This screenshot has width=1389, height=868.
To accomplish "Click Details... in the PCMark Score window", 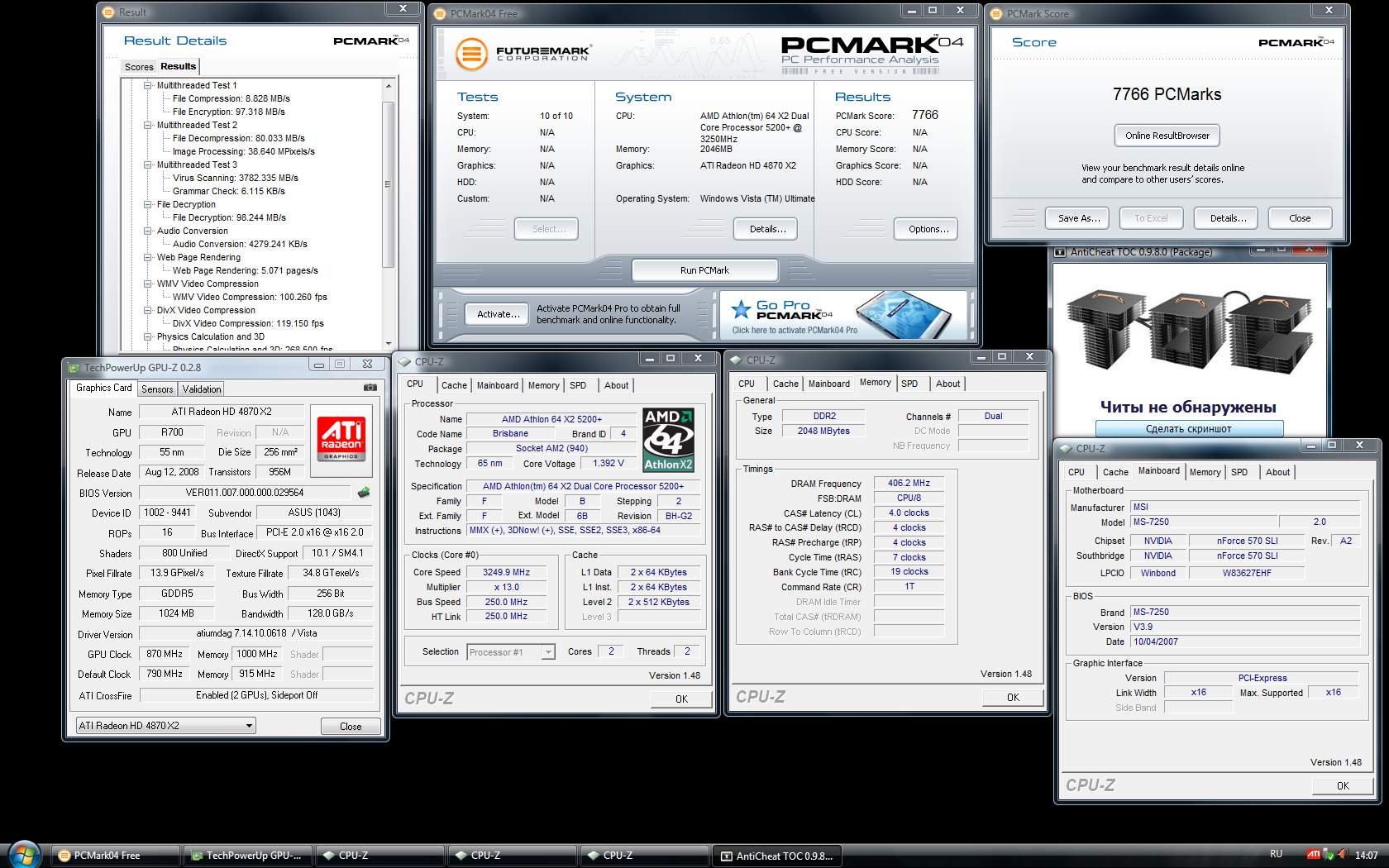I will 1228,218.
